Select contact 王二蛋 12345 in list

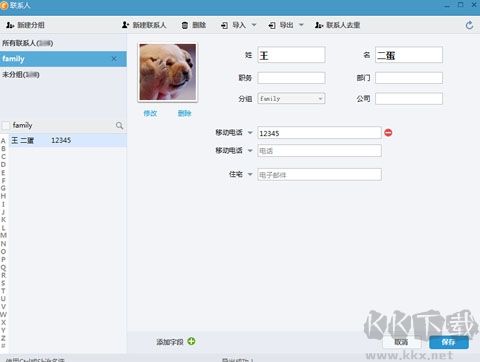click(x=67, y=140)
